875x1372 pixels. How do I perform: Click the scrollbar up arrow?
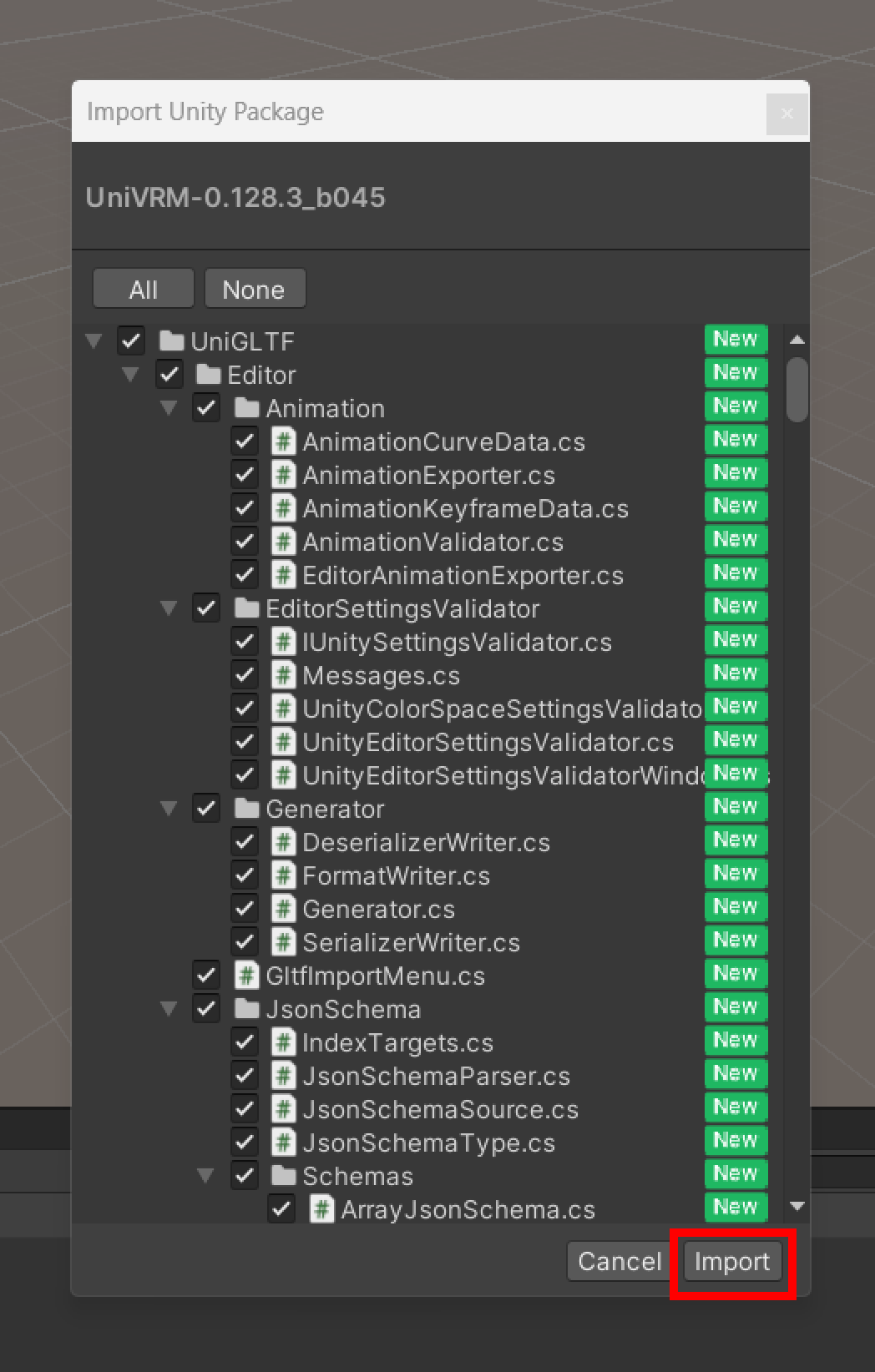[797, 340]
